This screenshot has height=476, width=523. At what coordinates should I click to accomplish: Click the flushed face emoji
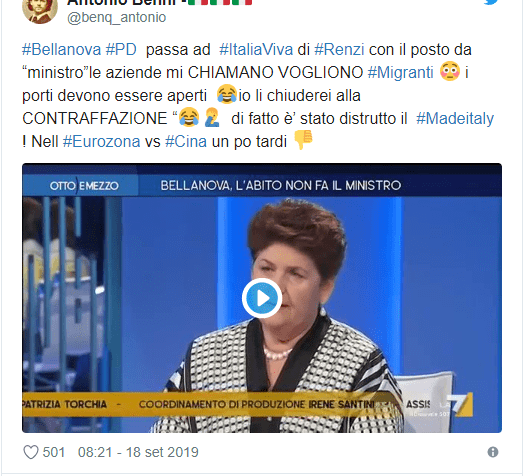[x=450, y=71]
